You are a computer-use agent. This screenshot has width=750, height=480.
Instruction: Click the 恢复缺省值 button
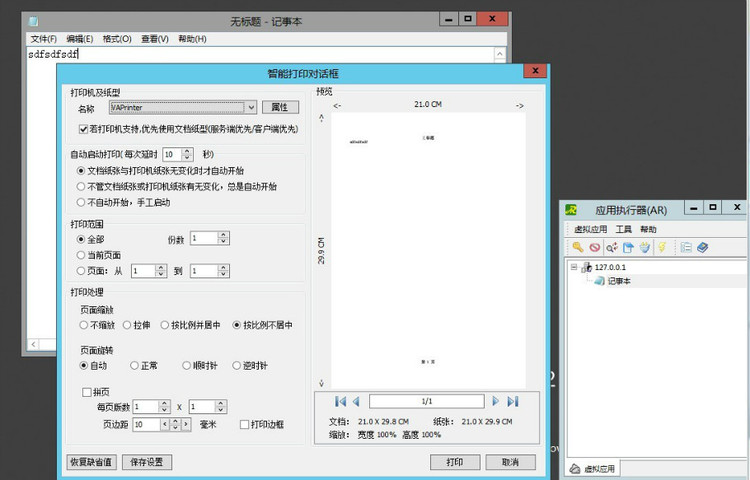(91, 462)
